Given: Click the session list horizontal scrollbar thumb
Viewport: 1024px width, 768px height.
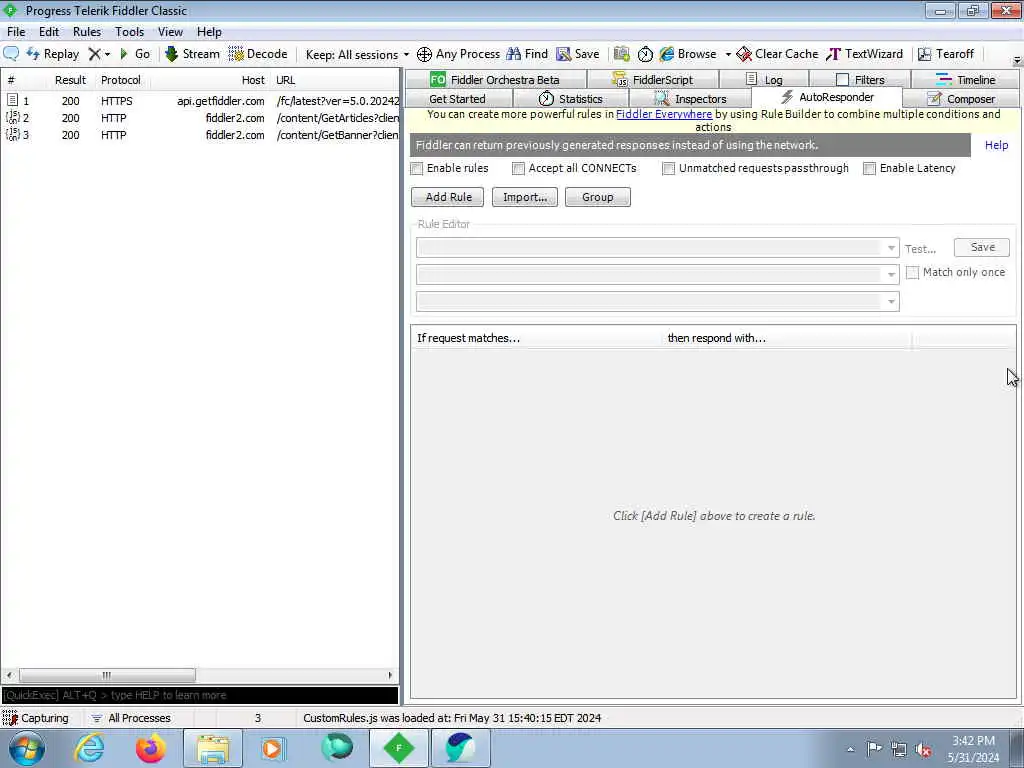Looking at the screenshot, I should [x=107, y=675].
